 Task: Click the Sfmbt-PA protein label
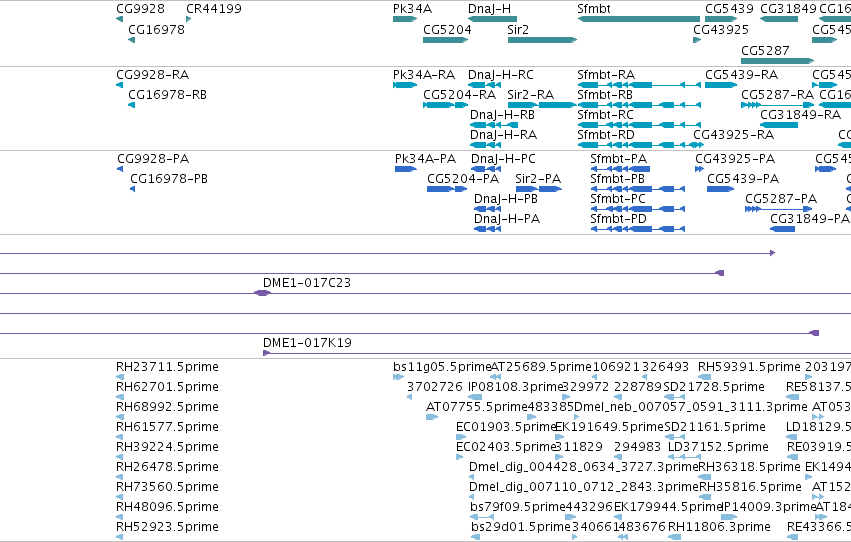coord(619,158)
